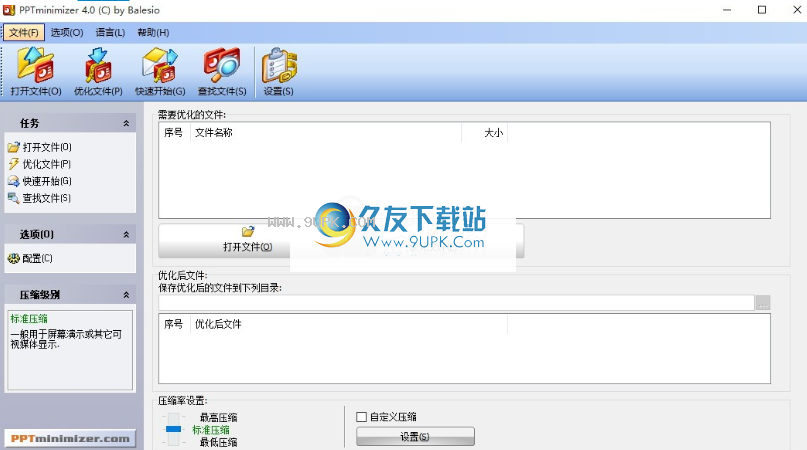This screenshot has width=807, height=450.
Task: Select the 最低压缩 level label
Action: tap(218, 442)
